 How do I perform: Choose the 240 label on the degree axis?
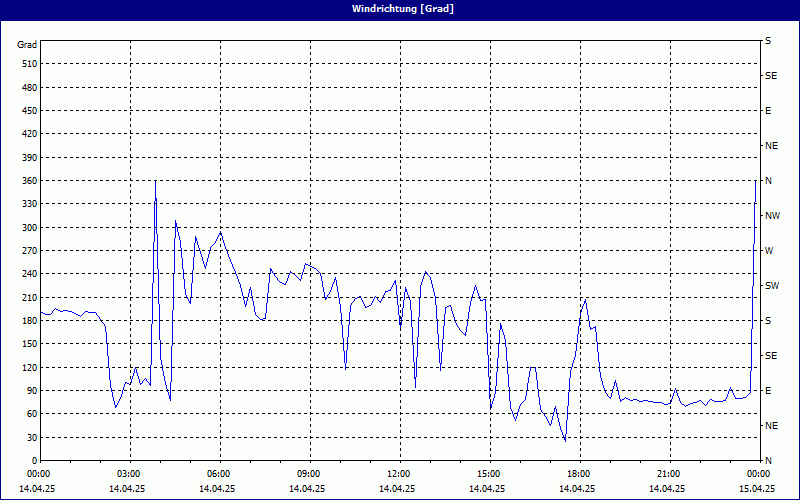[x=30, y=274]
